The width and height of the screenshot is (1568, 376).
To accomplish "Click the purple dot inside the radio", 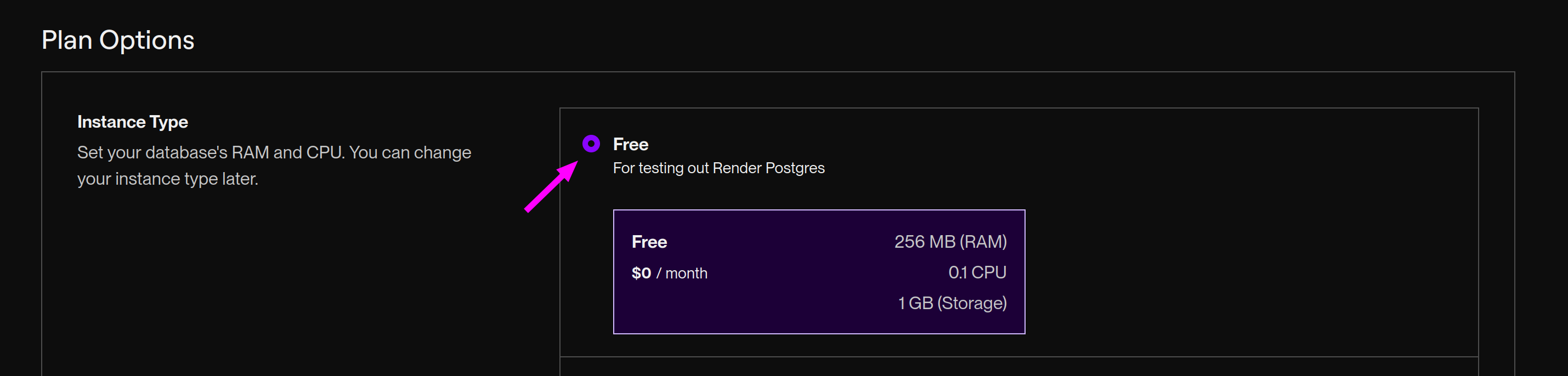I will coord(591,144).
